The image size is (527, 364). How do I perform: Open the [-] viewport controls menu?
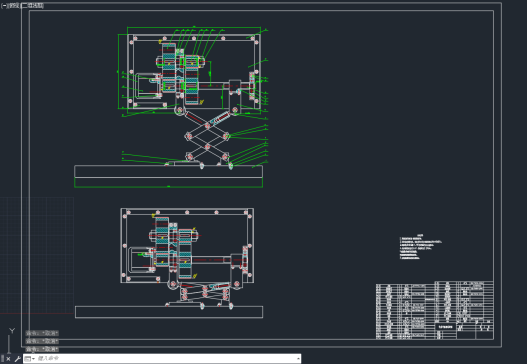click(4, 6)
